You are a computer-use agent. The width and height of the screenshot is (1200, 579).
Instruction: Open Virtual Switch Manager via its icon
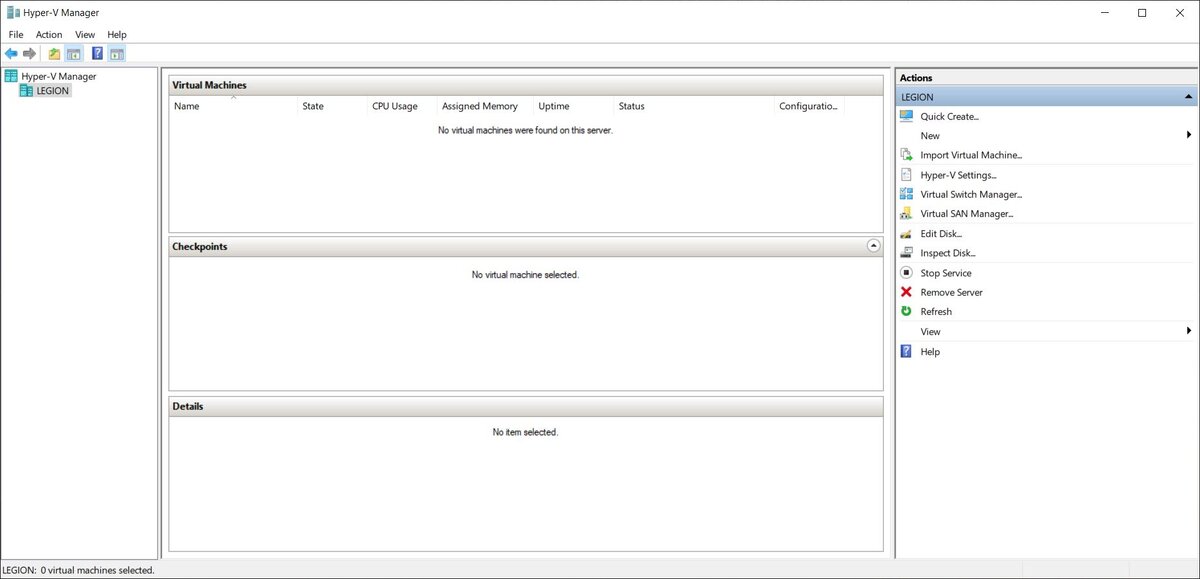click(x=906, y=194)
